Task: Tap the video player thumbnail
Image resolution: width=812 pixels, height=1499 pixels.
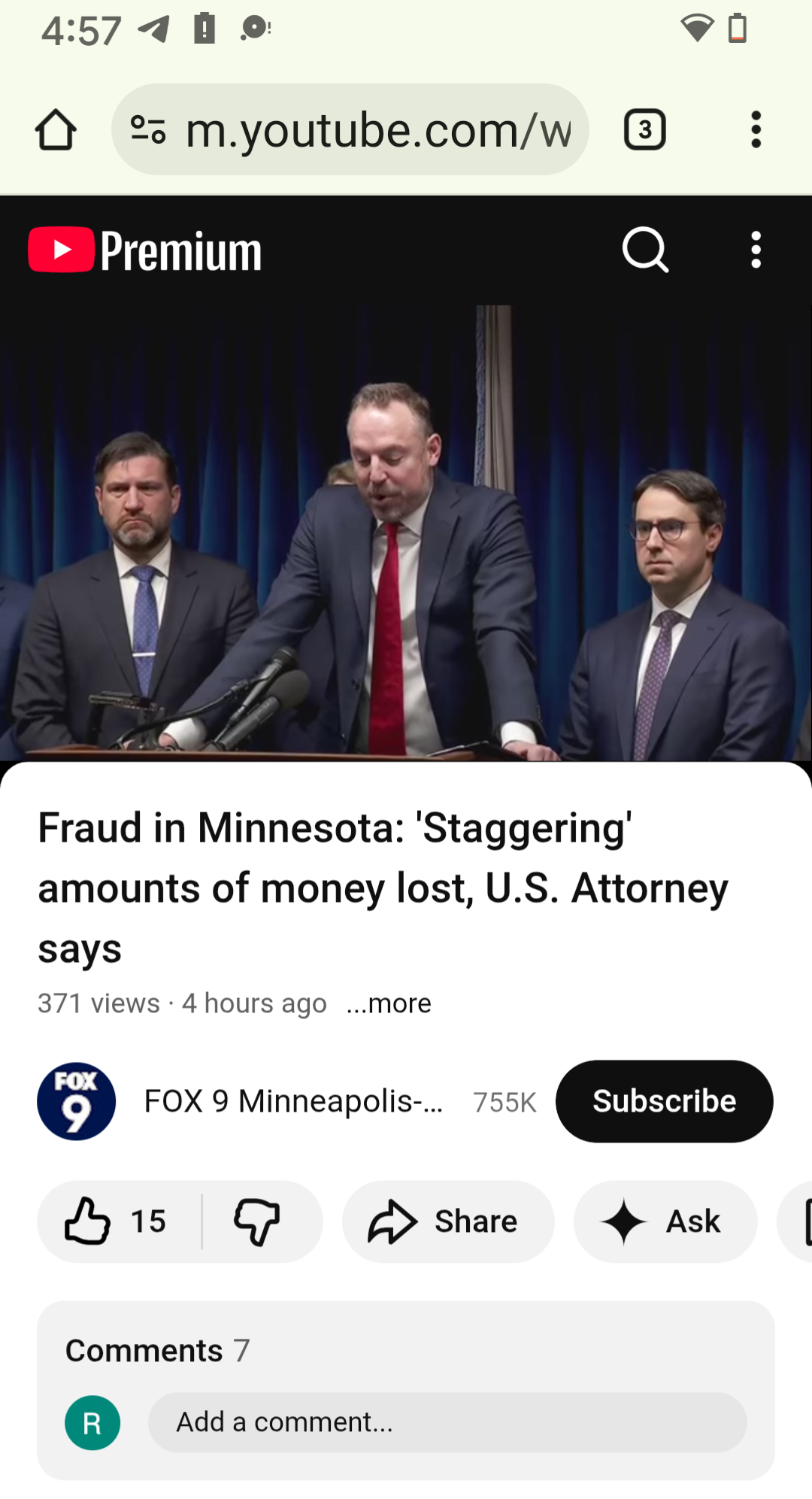Action: (406, 533)
